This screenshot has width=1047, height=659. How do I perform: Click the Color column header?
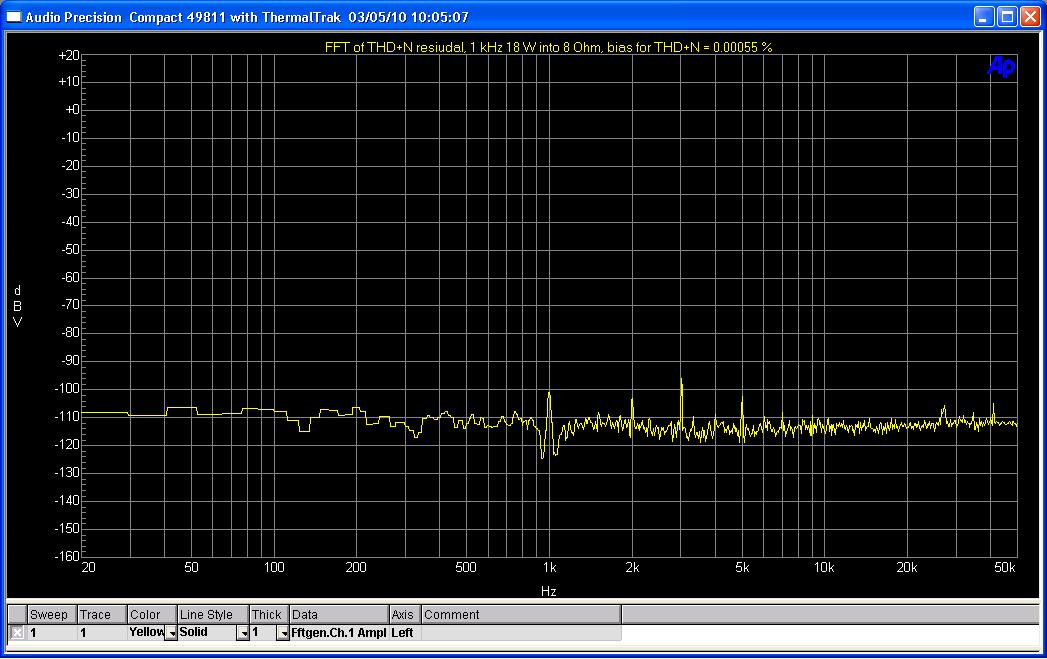(x=152, y=614)
